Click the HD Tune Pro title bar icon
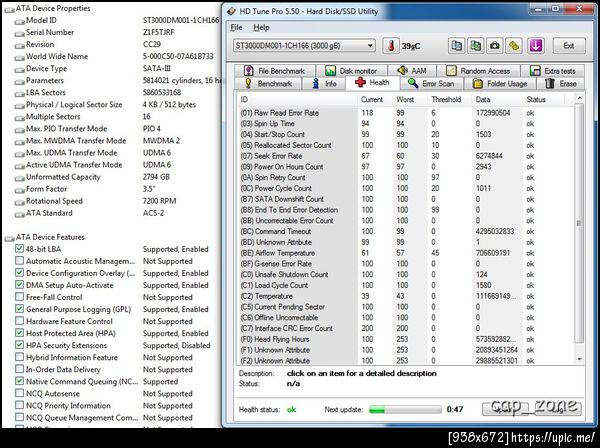 [x=231, y=11]
